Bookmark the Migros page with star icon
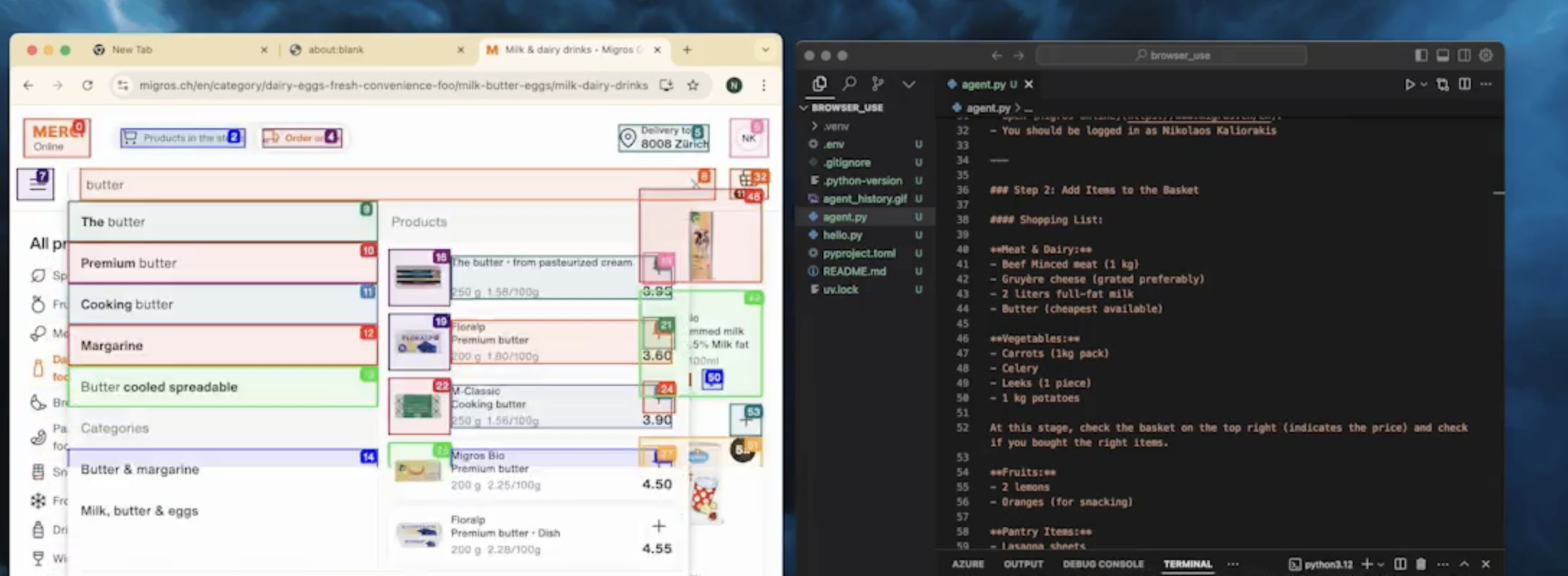The image size is (1568, 576). click(x=692, y=86)
